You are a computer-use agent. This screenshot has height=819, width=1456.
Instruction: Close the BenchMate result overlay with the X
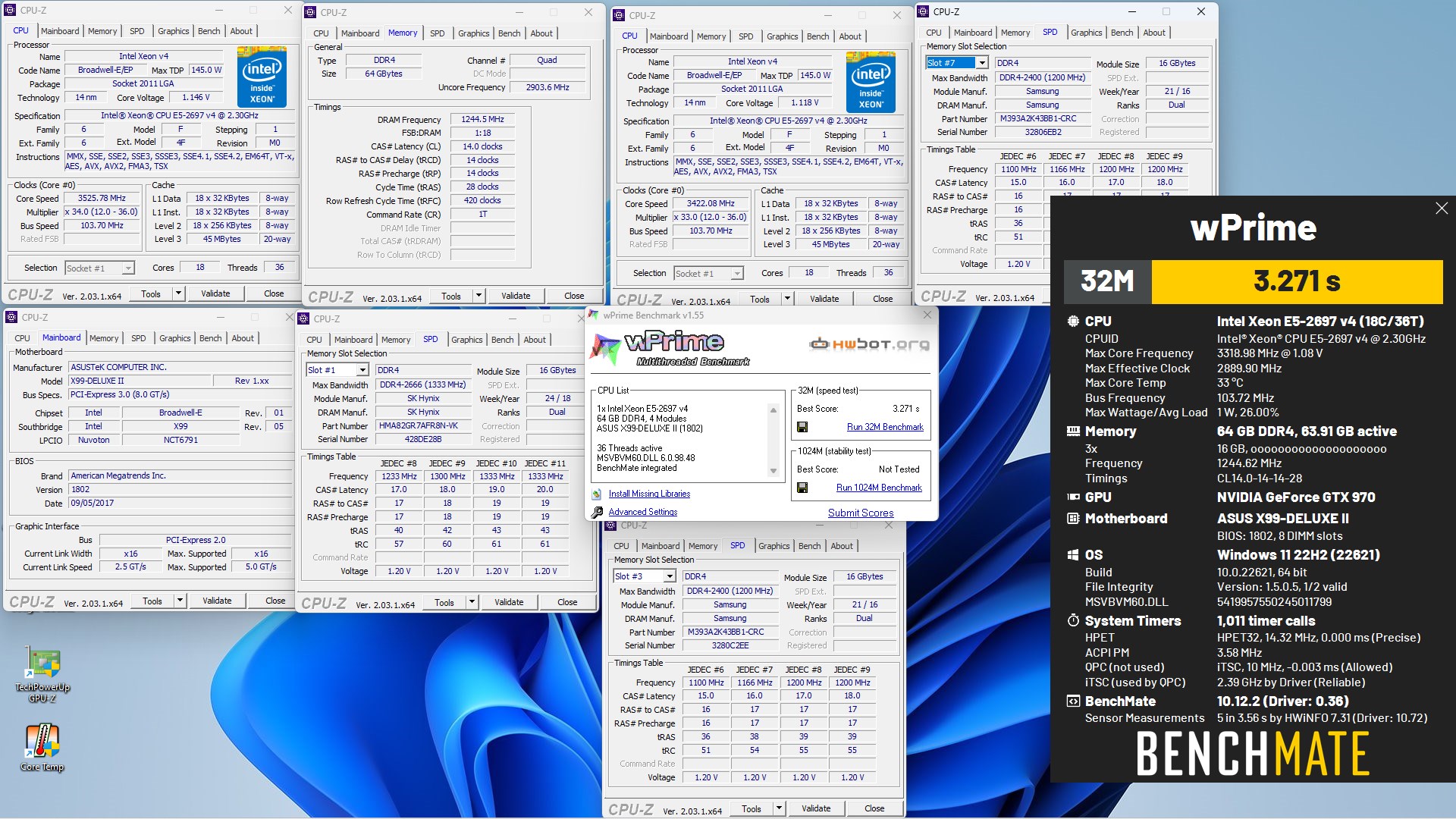pos(1442,208)
